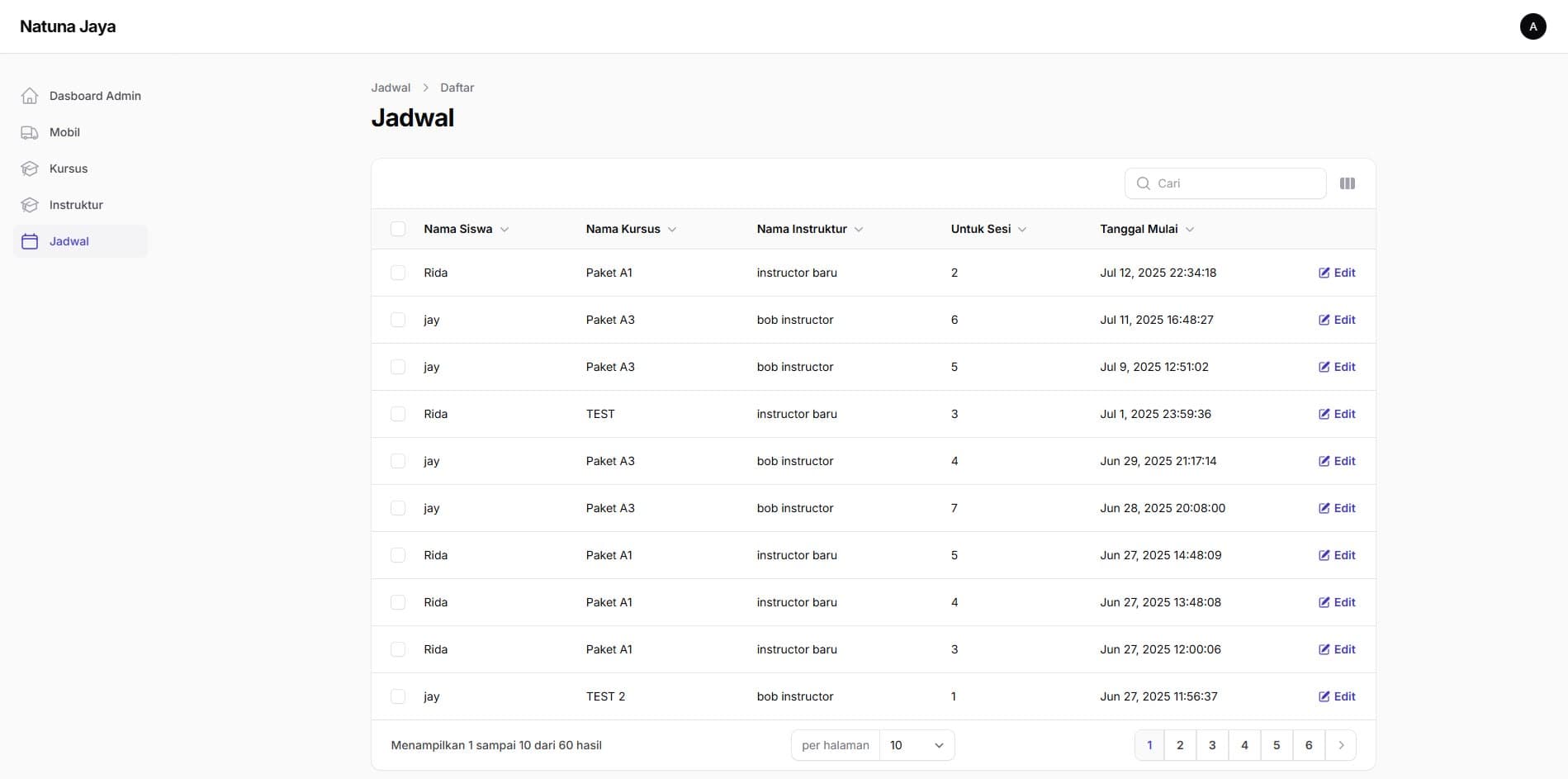Click the Kursus graduation cap icon
Image resolution: width=1568 pixels, height=779 pixels.
(30, 169)
